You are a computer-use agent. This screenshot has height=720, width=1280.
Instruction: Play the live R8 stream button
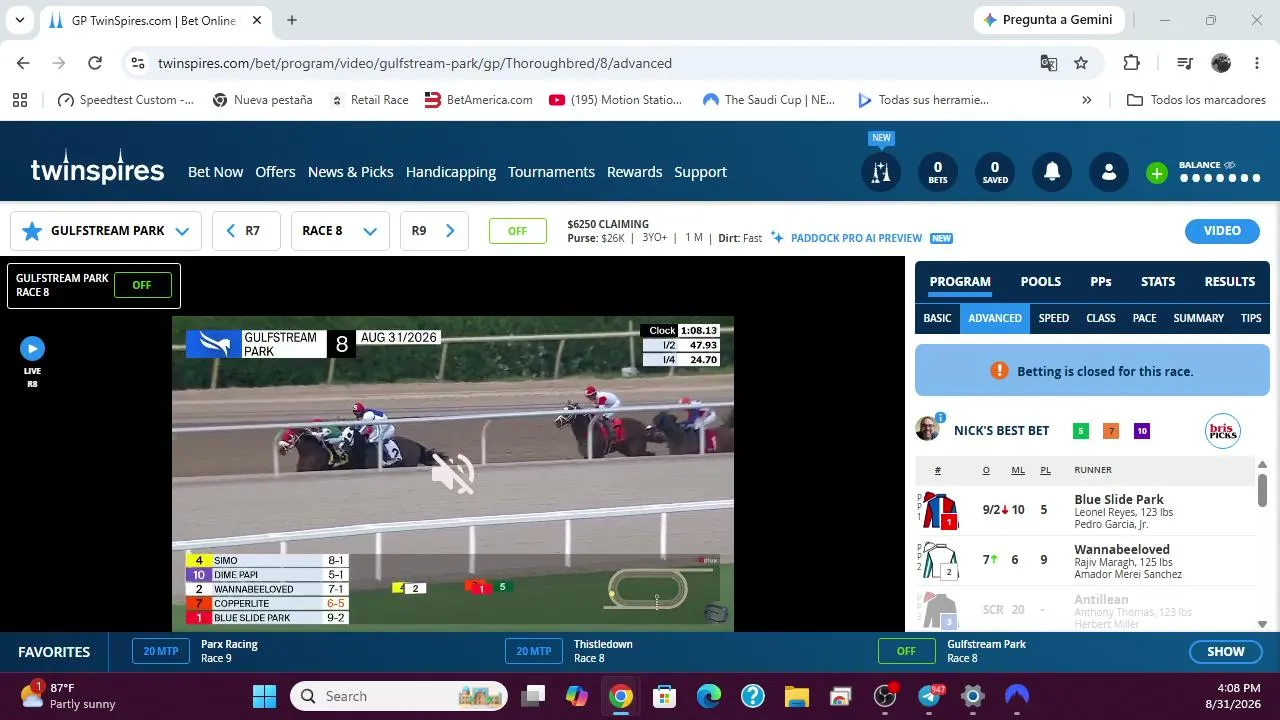pyautogui.click(x=32, y=348)
